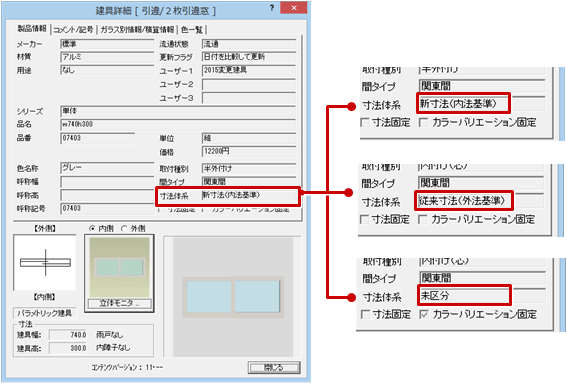The height and width of the screenshot is (384, 567).
Task: Click the plan view thumbnail of window
Action: [x=45, y=263]
